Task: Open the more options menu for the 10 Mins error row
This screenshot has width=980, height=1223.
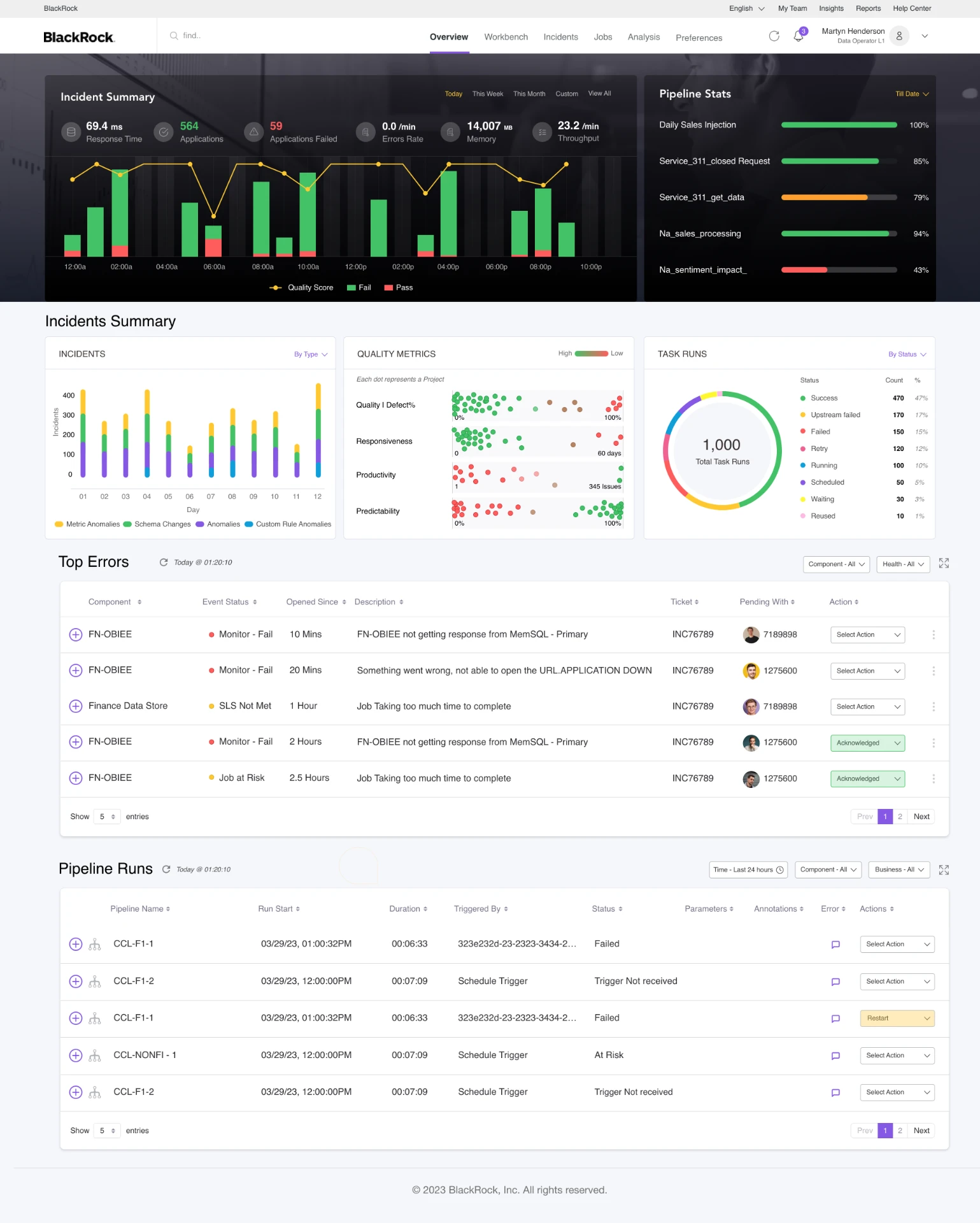Action: tap(934, 635)
